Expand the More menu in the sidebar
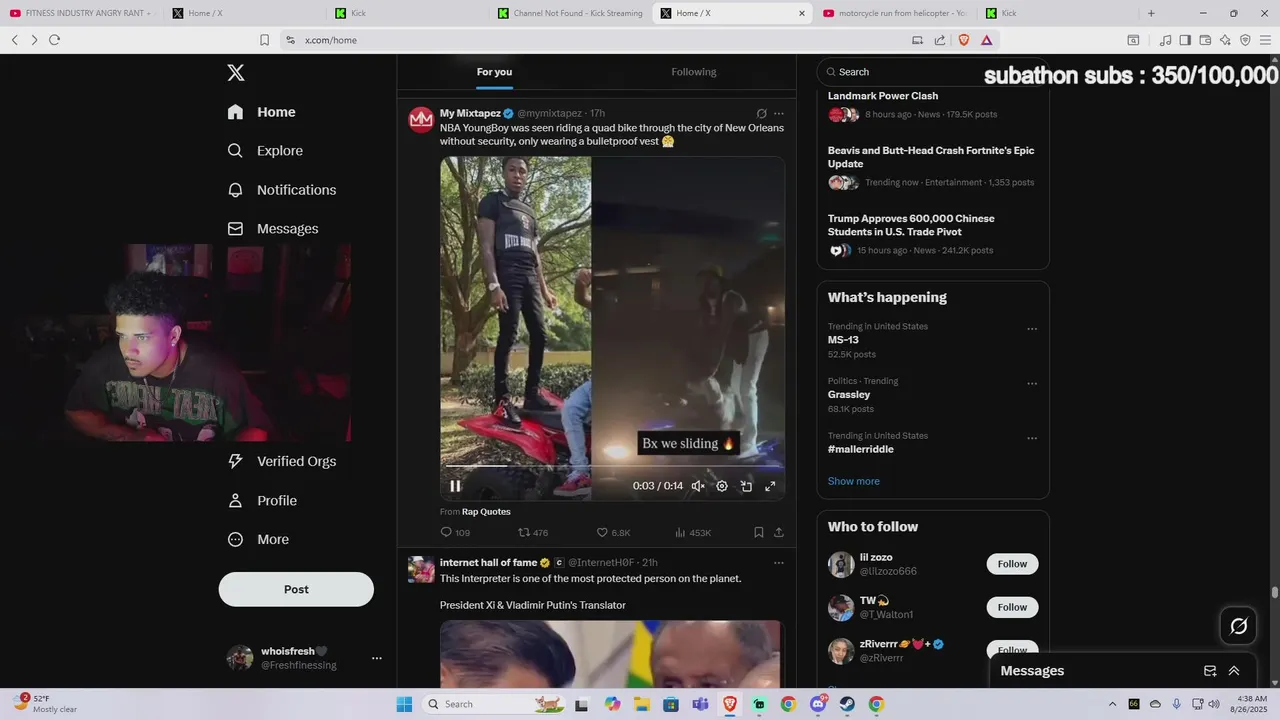Screen dimensions: 1280x720 point(258,539)
